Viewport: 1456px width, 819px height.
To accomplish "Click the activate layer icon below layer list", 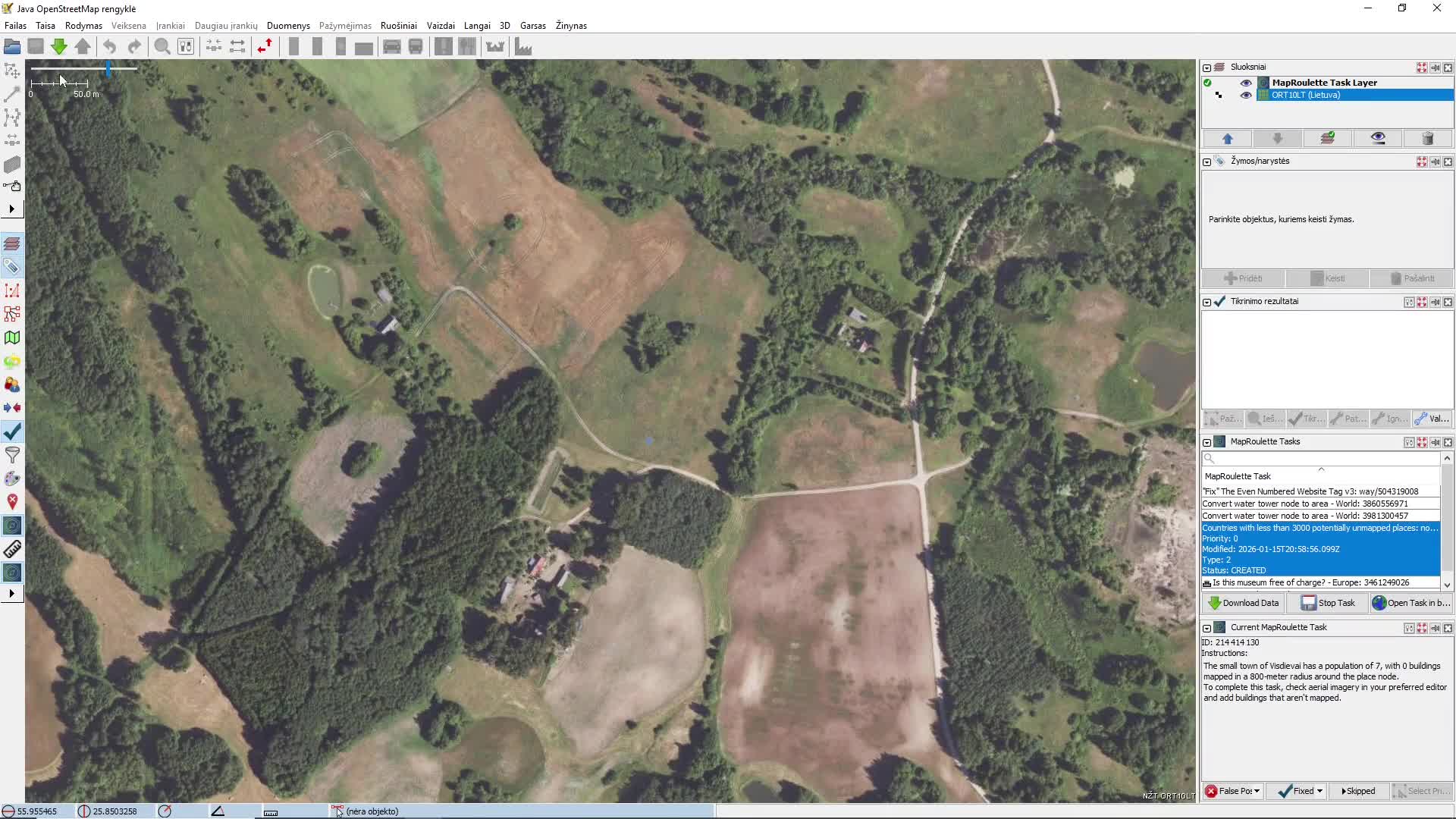I will [1327, 138].
